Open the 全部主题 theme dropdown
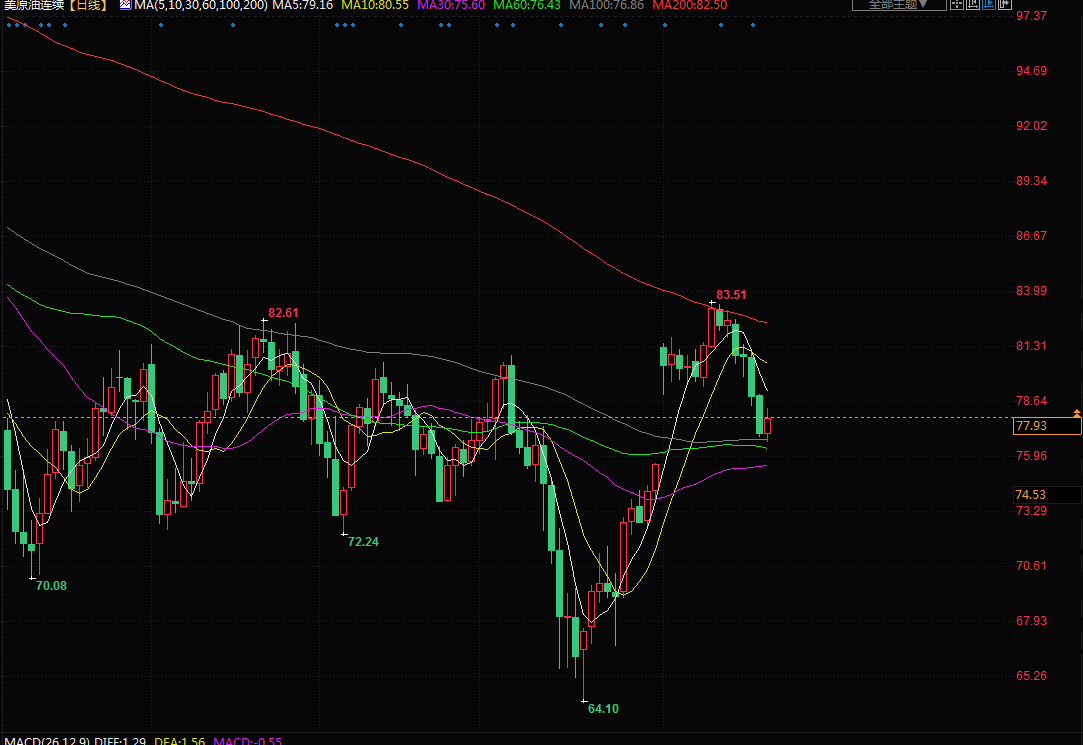This screenshot has height=745, width=1083. 898,4
